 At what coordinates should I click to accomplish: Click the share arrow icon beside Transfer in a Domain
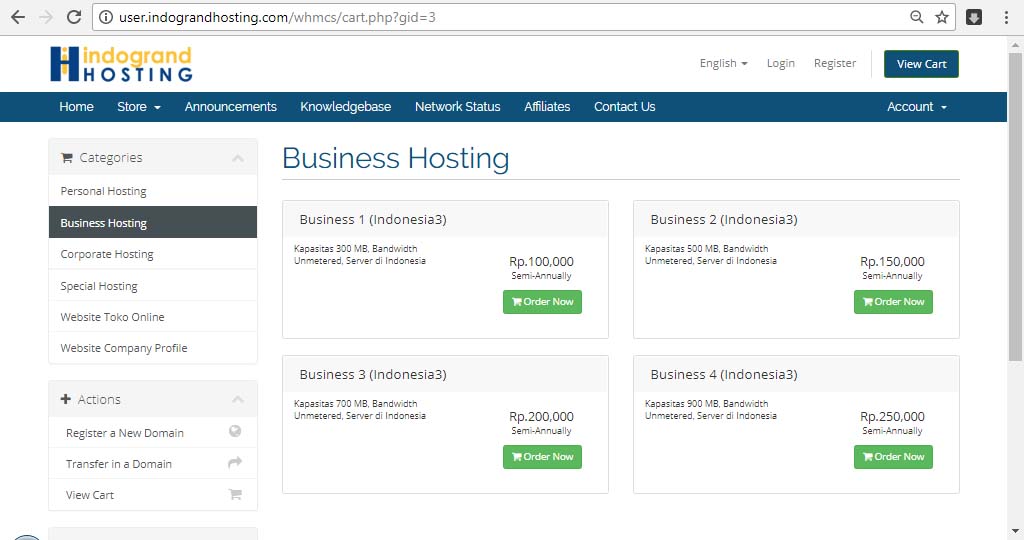tap(235, 463)
